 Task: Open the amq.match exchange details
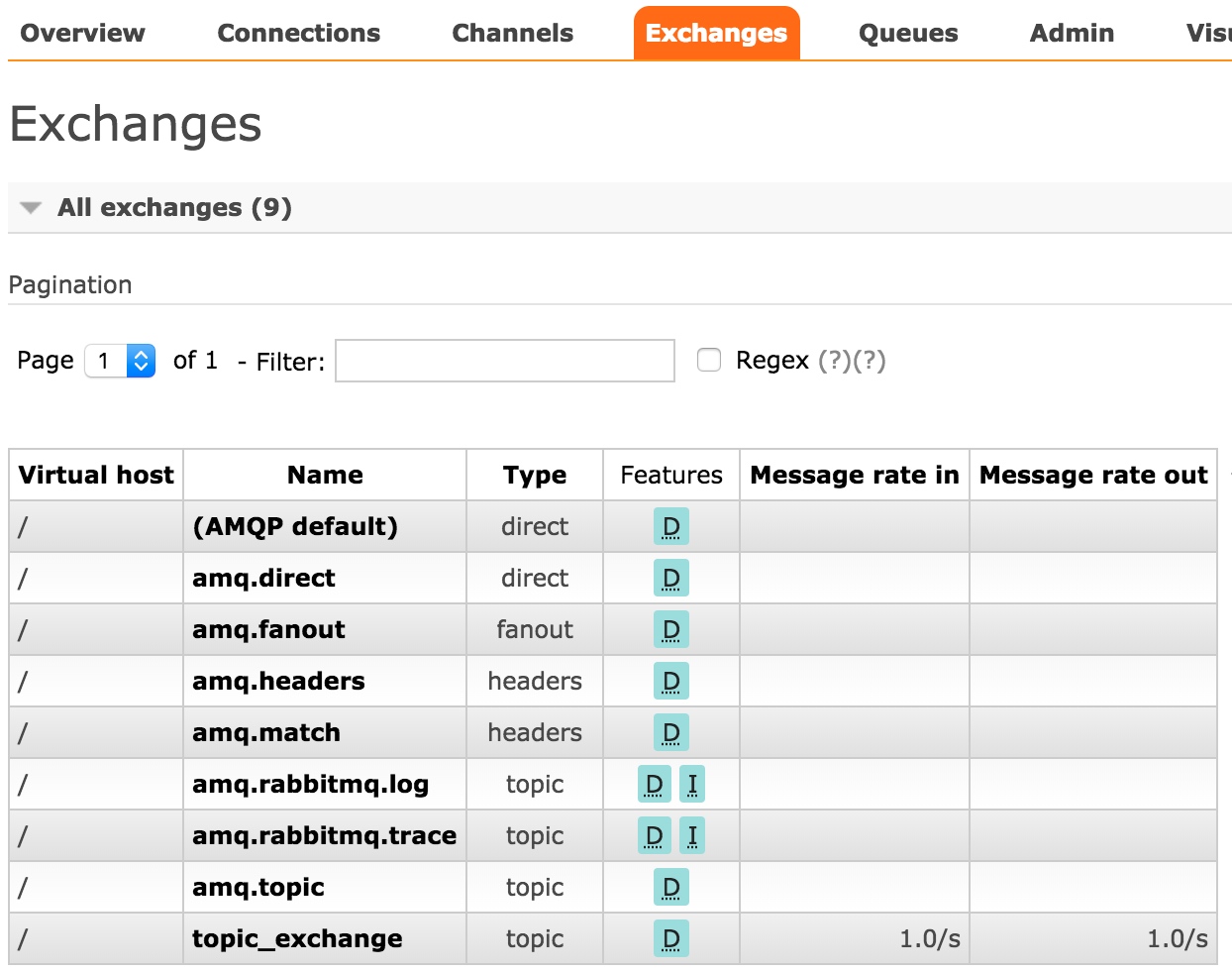(266, 732)
